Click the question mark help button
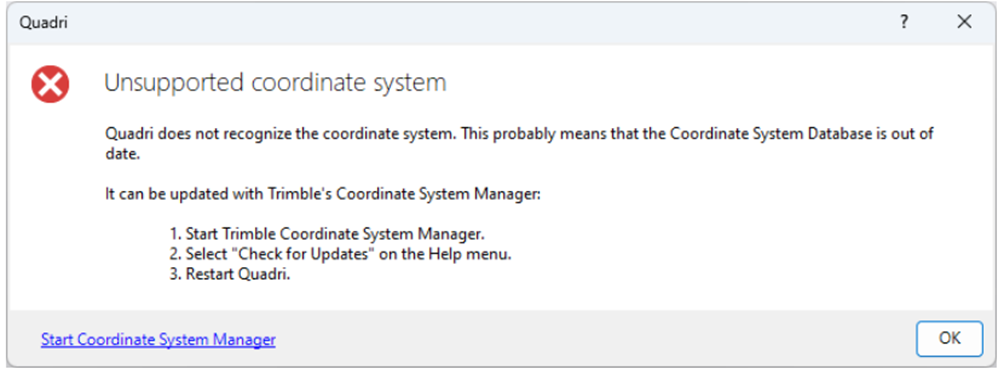 pyautogui.click(x=903, y=22)
